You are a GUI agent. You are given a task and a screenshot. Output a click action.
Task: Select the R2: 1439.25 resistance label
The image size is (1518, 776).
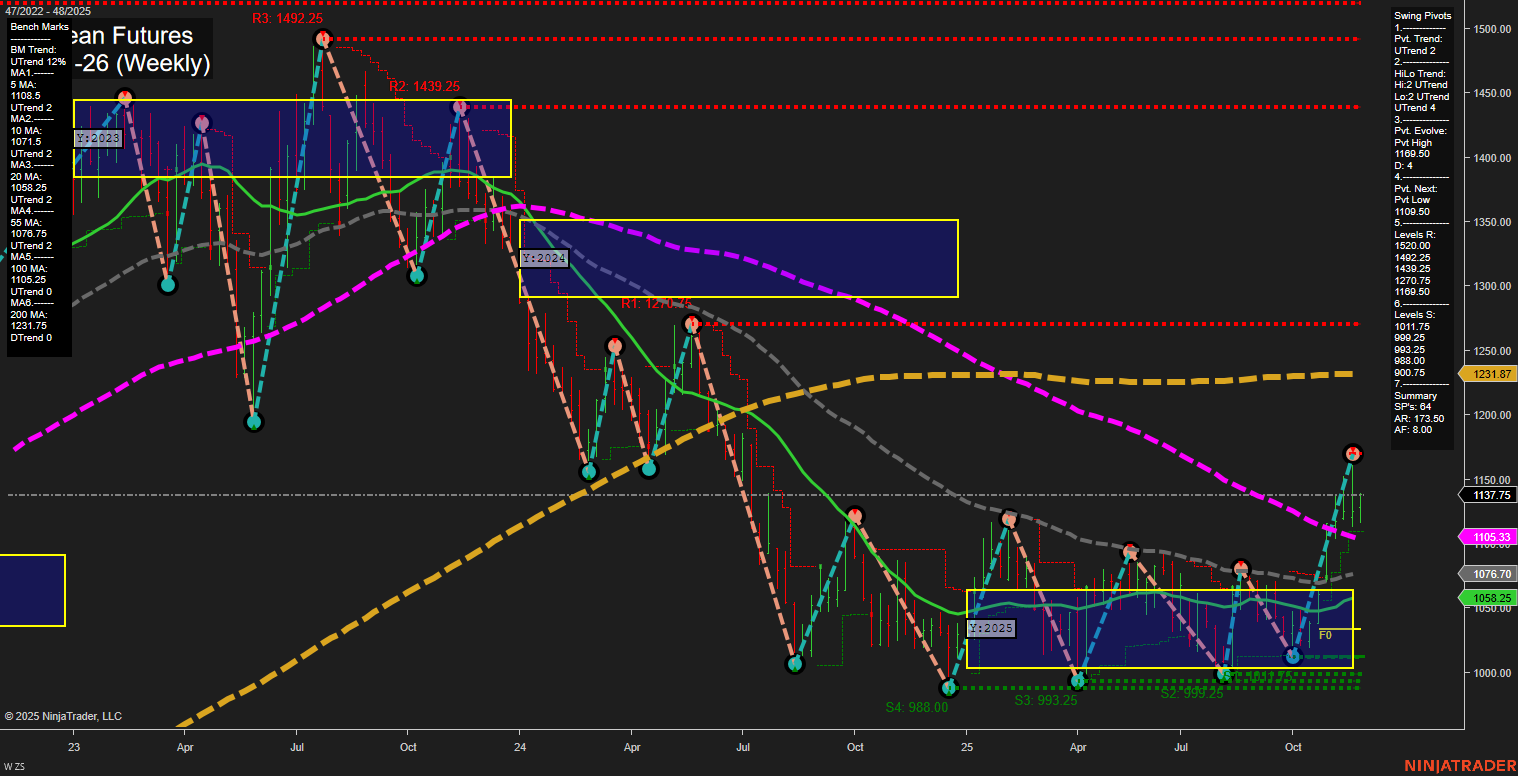[424, 86]
